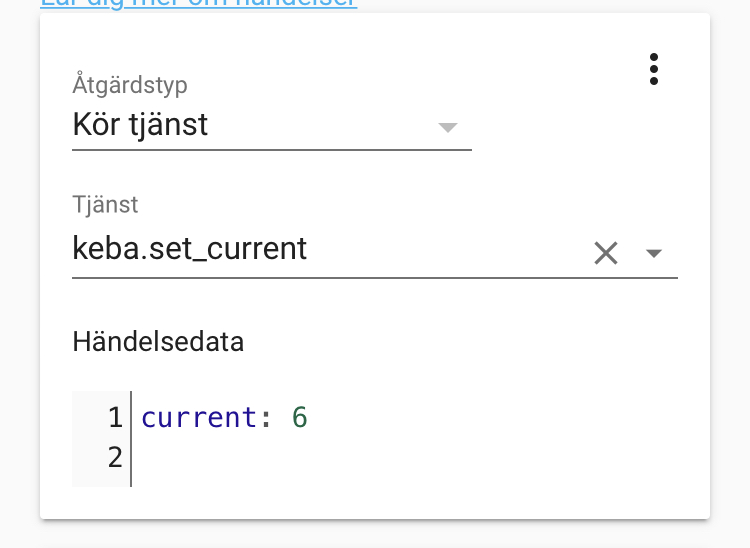Click the Åtgärdstyp field label
750x548 pixels.
coord(130,85)
